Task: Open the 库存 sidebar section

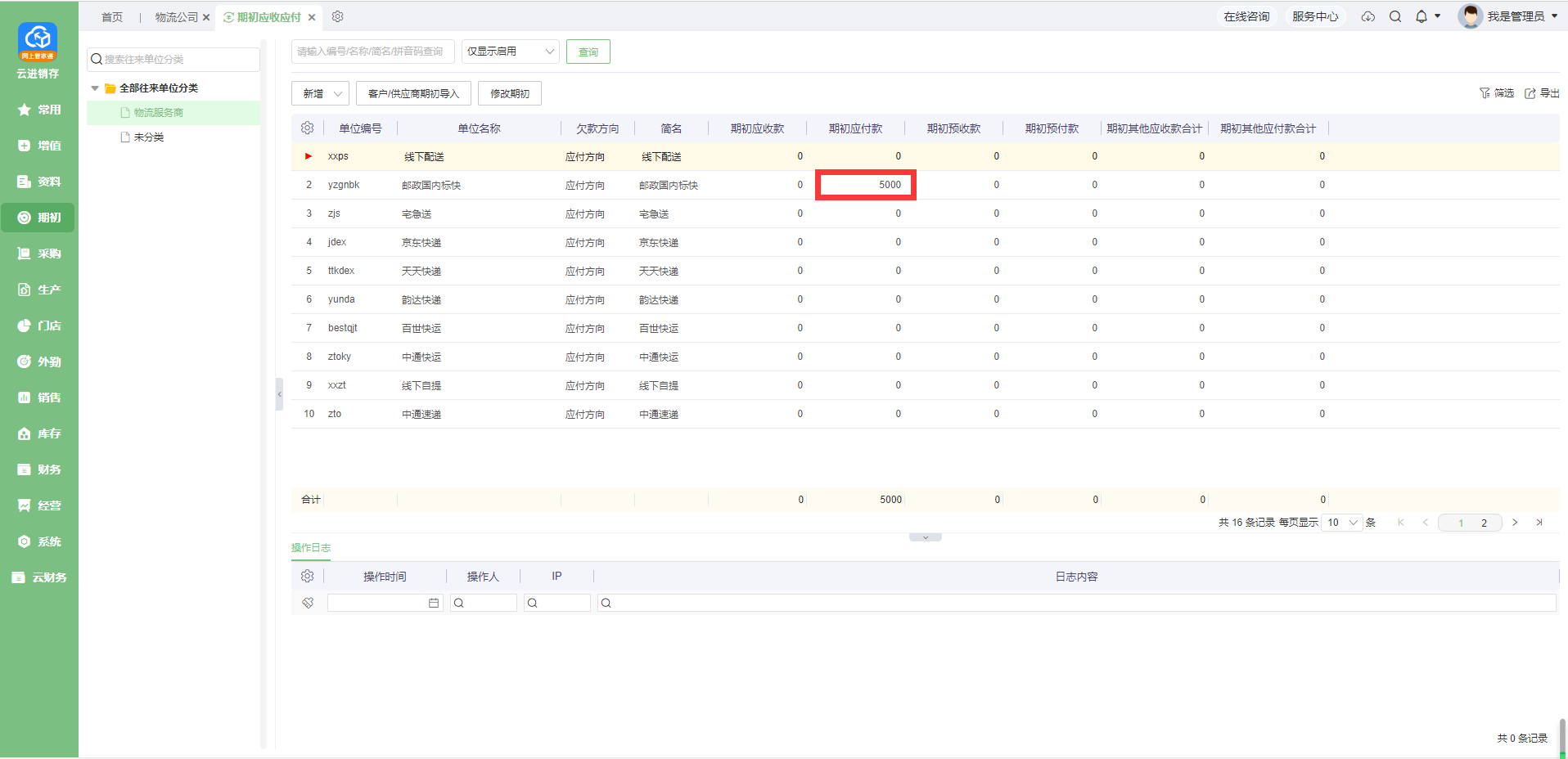Action: pyautogui.click(x=39, y=433)
